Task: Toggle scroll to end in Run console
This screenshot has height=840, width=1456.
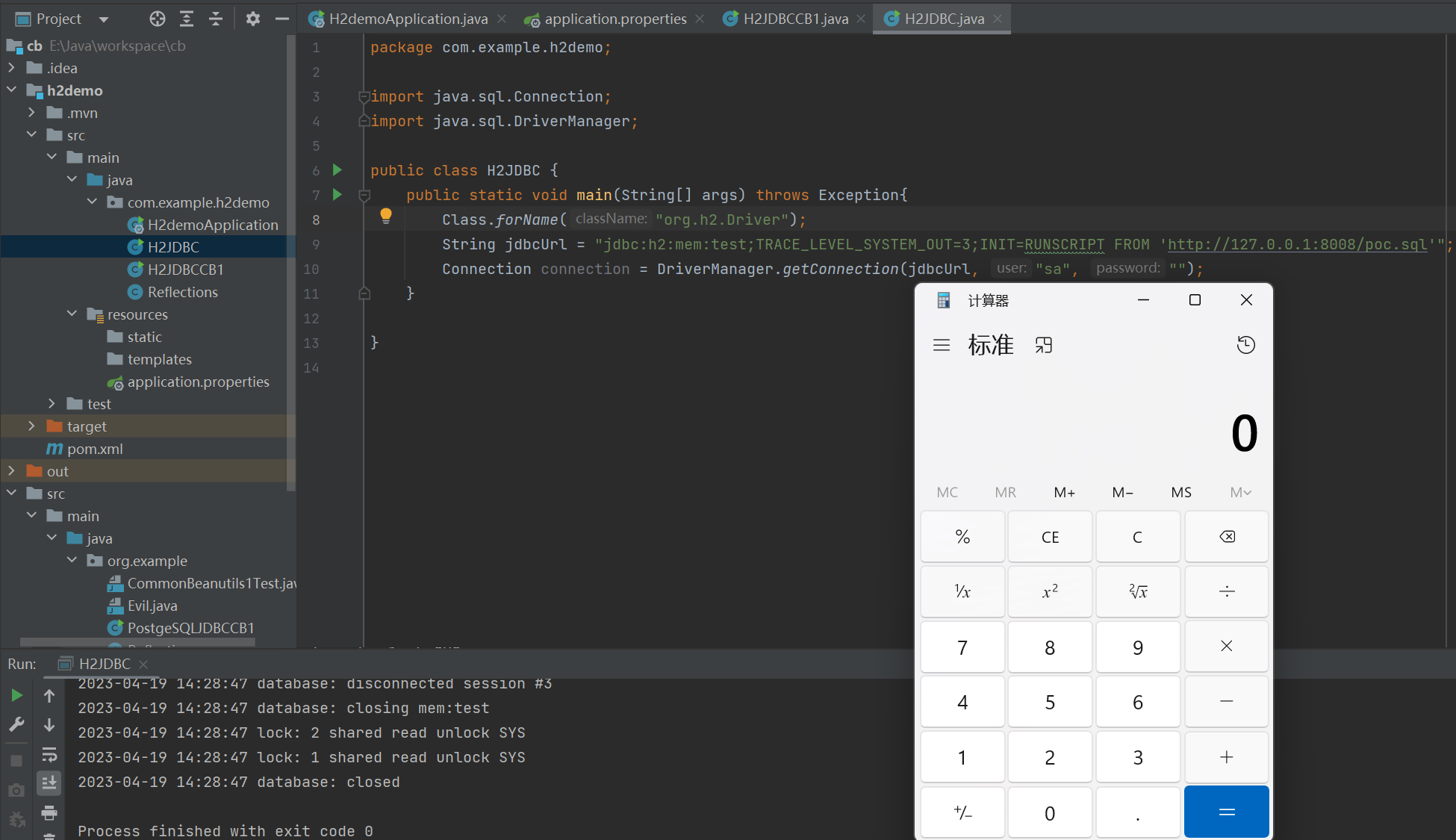Action: tap(49, 783)
